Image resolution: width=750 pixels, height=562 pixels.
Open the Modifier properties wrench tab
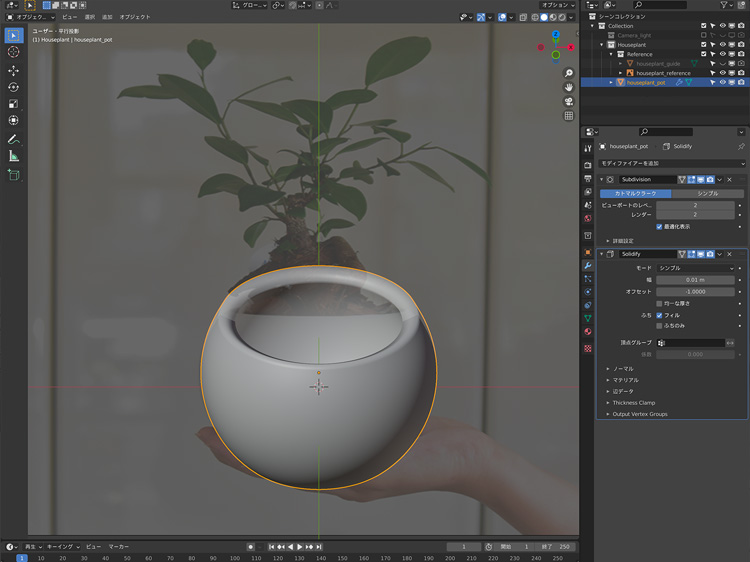[x=588, y=265]
